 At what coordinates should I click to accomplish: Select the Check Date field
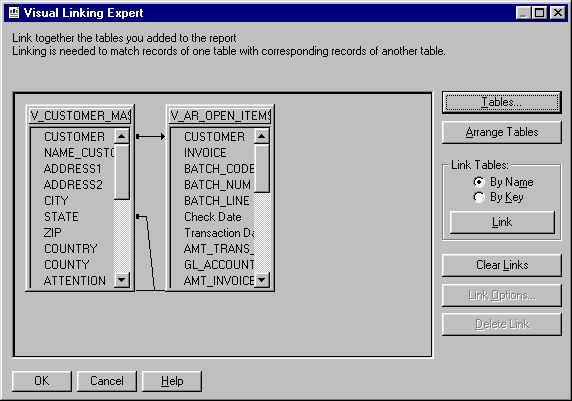coord(212,217)
